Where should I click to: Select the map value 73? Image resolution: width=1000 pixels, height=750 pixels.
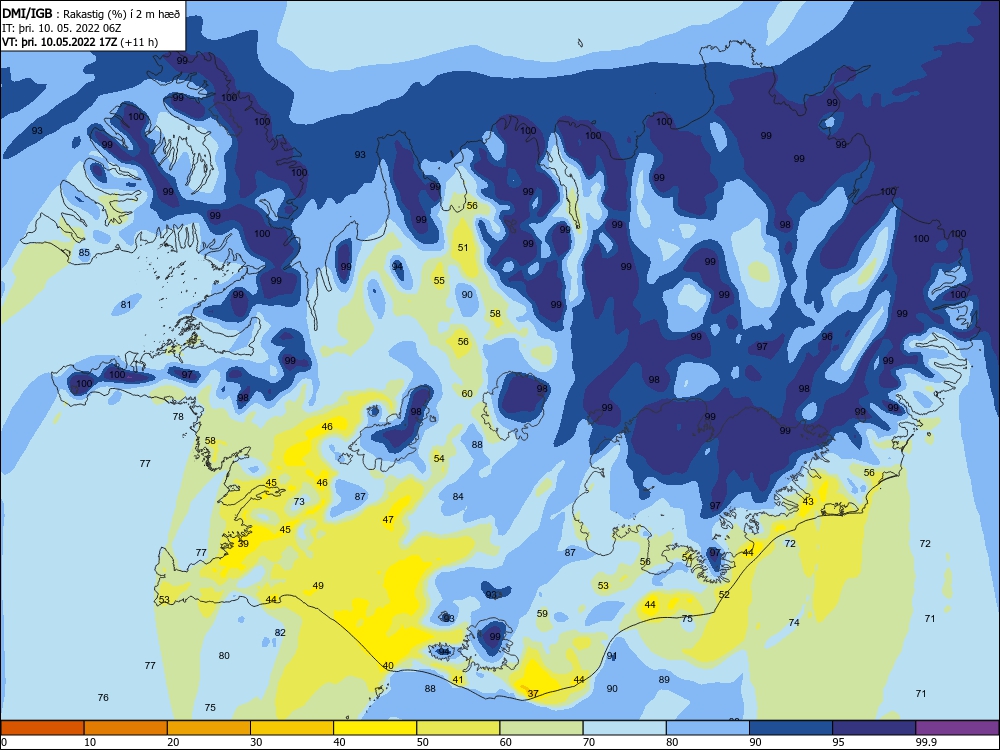[299, 501]
